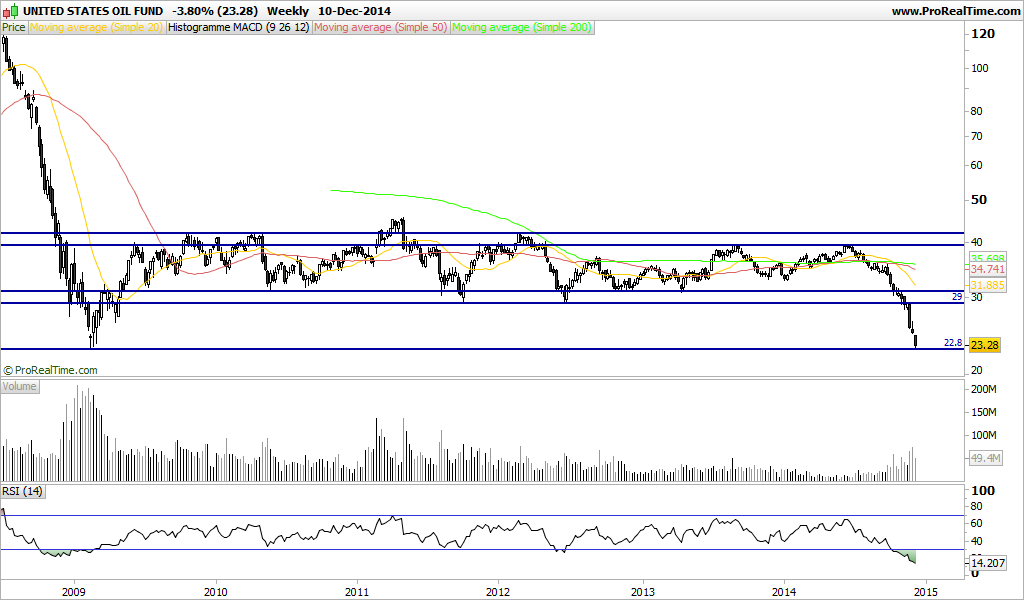Click the UNITED STATES OIL FUND title
The image size is (1024, 600).
pos(93,11)
